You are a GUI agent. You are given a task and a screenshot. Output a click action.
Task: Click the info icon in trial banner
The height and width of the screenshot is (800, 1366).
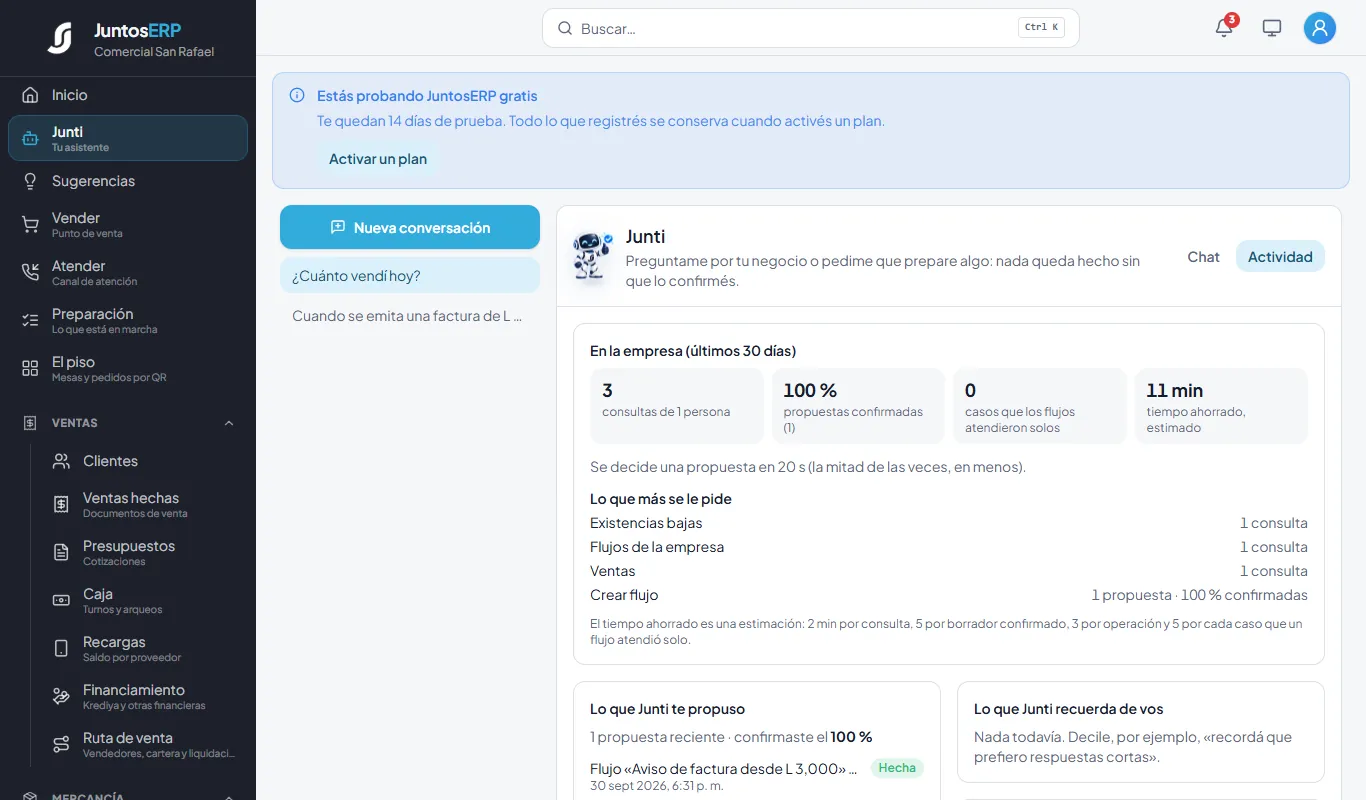[297, 96]
